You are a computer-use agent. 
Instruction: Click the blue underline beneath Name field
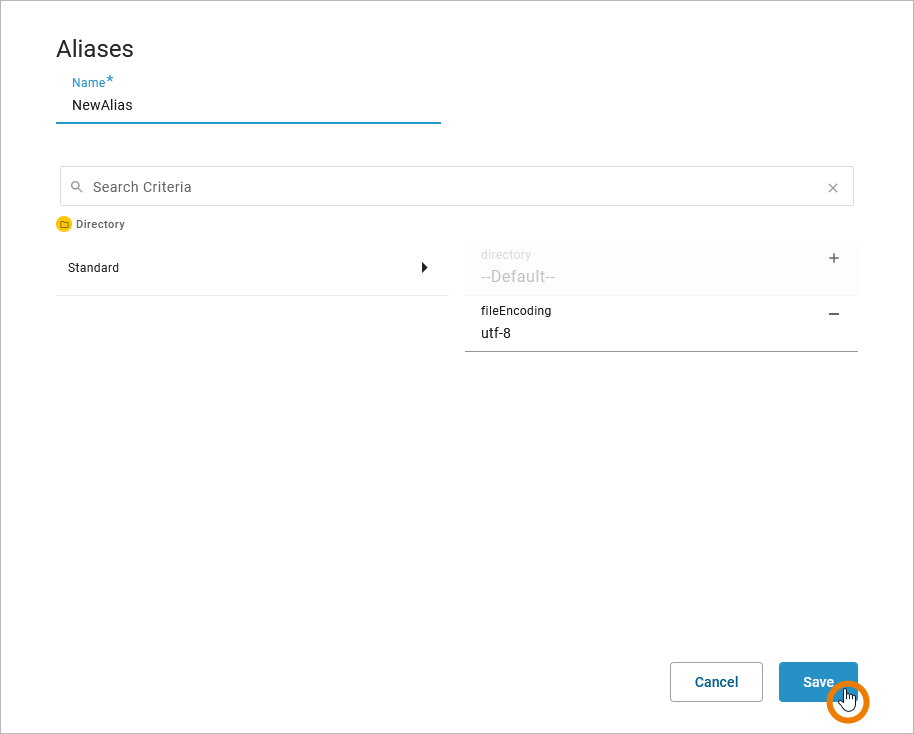[248, 122]
